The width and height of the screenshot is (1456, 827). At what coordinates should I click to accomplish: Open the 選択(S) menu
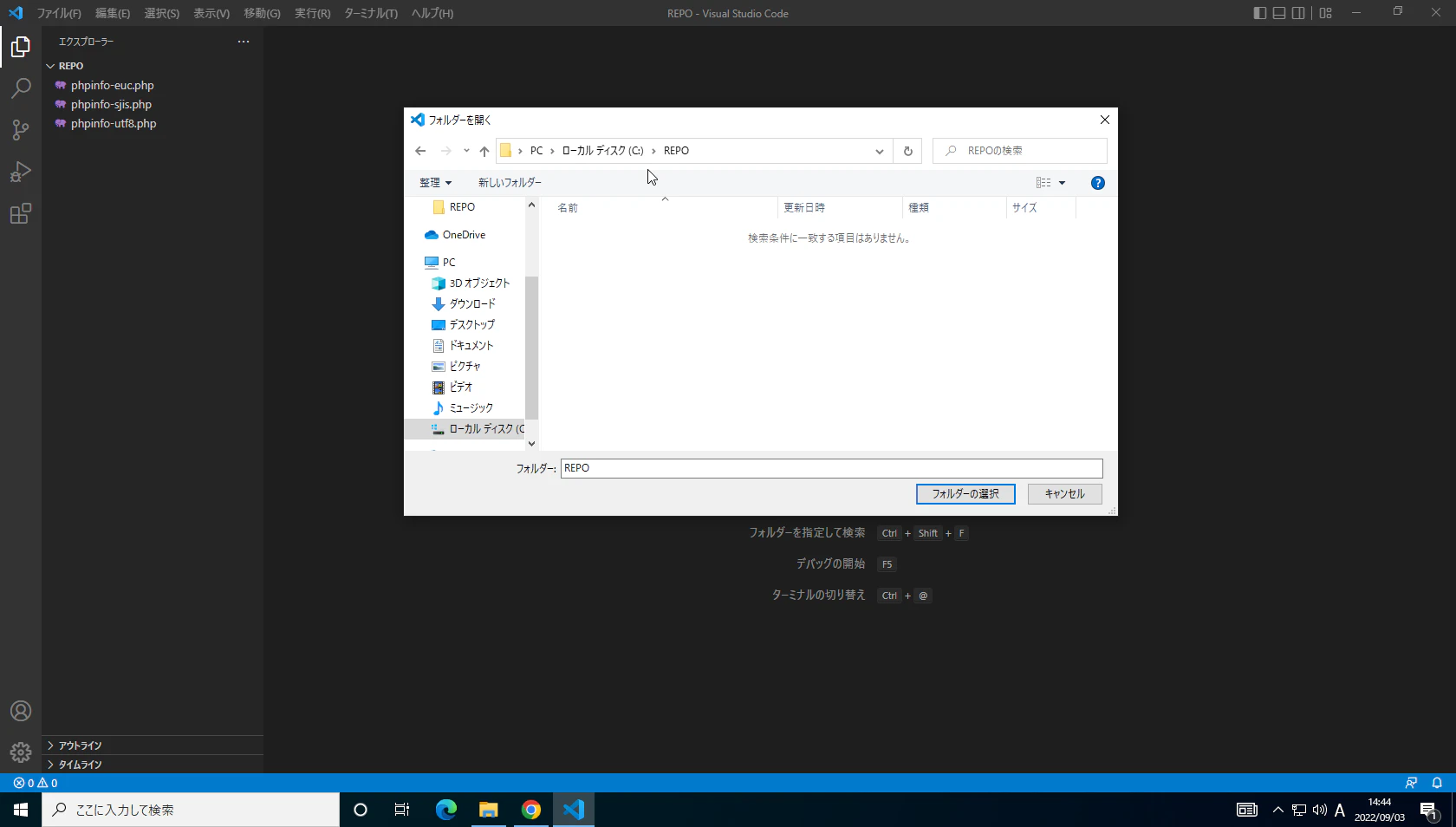click(x=162, y=13)
